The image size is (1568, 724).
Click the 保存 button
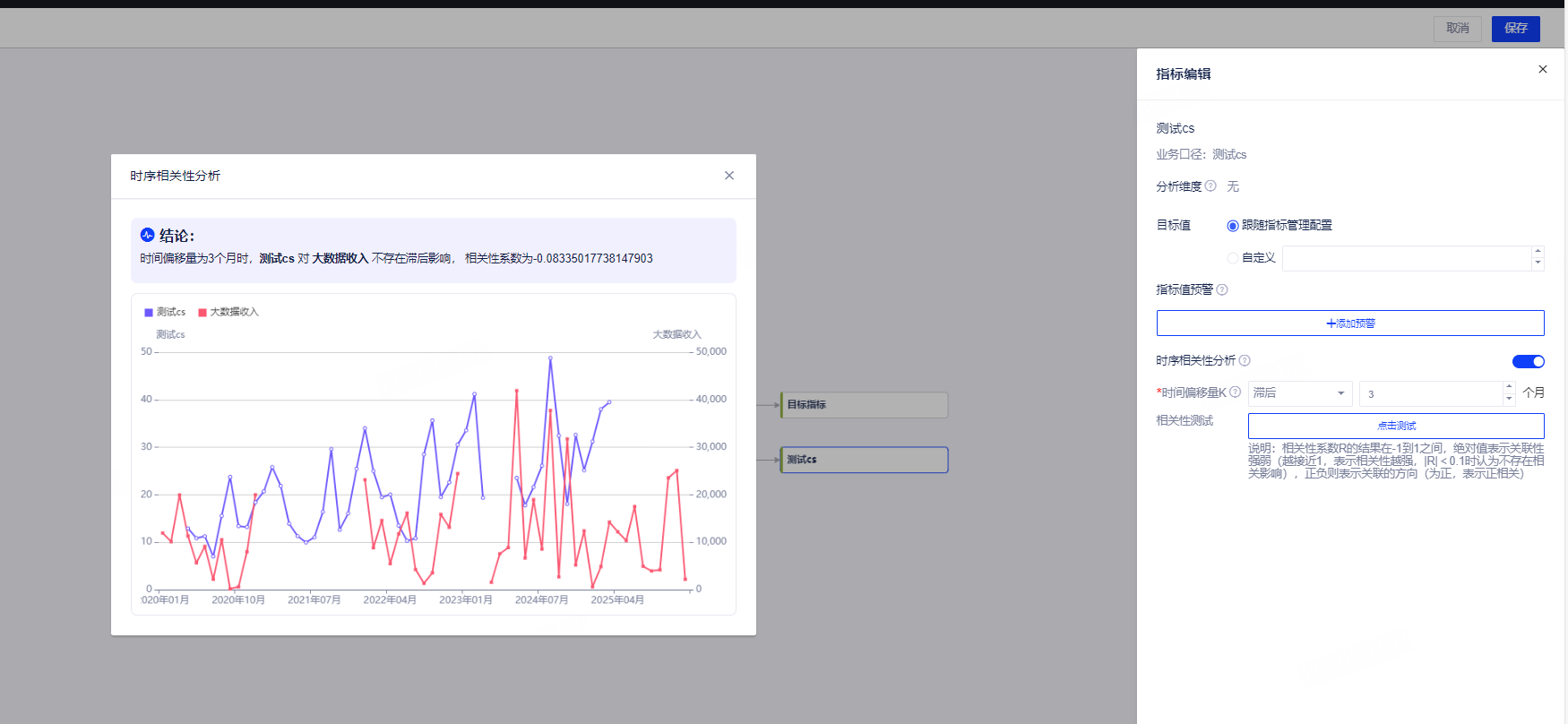(x=1516, y=29)
